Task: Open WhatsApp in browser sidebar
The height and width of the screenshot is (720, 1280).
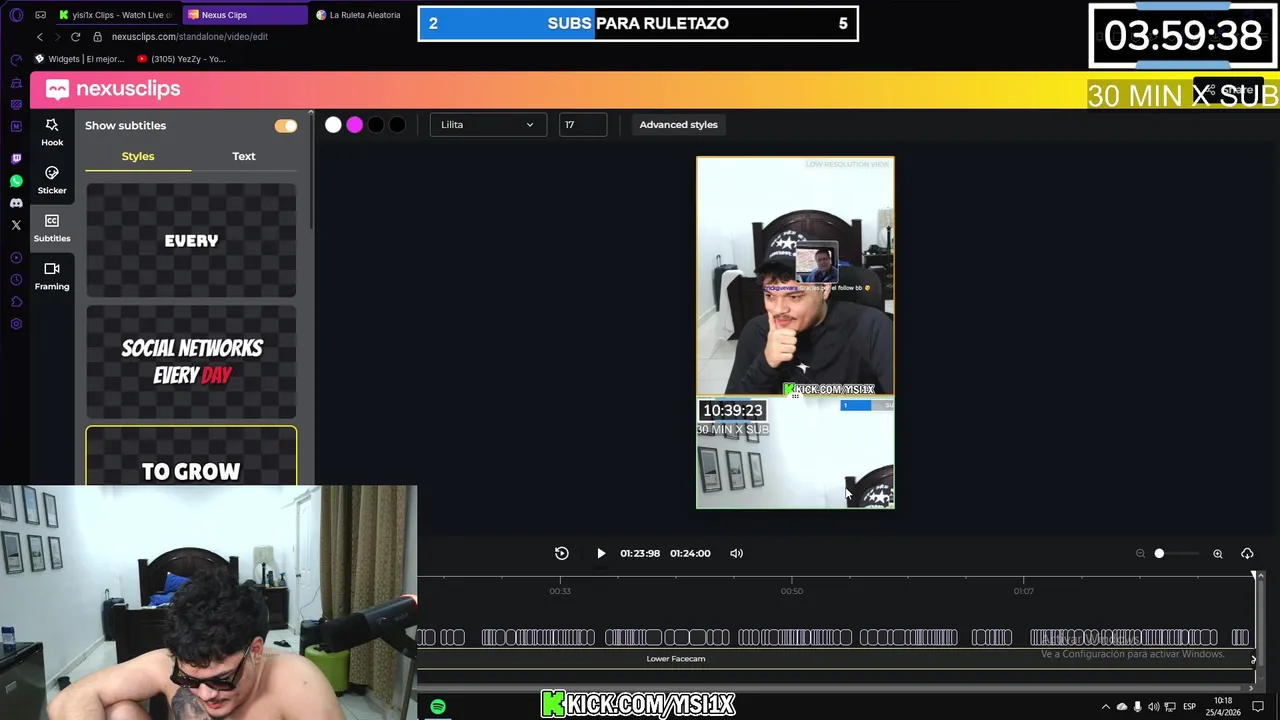Action: 16,181
